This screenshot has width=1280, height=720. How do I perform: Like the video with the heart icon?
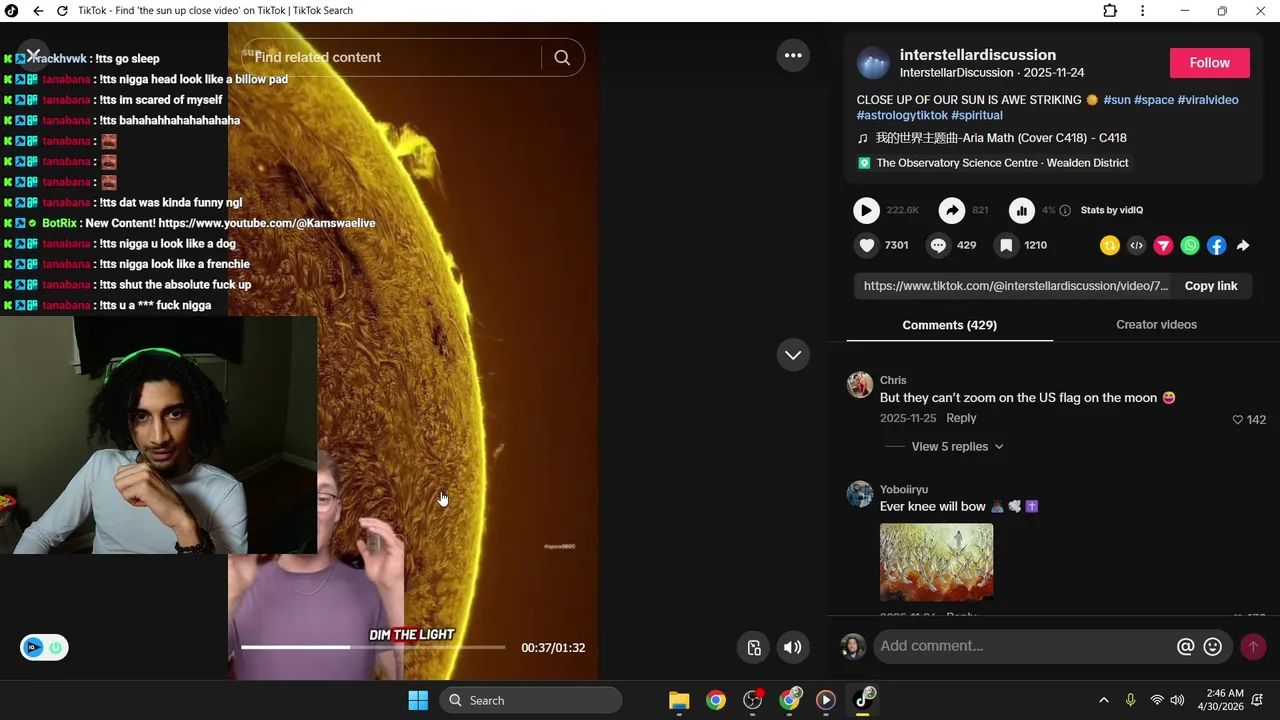(867, 245)
